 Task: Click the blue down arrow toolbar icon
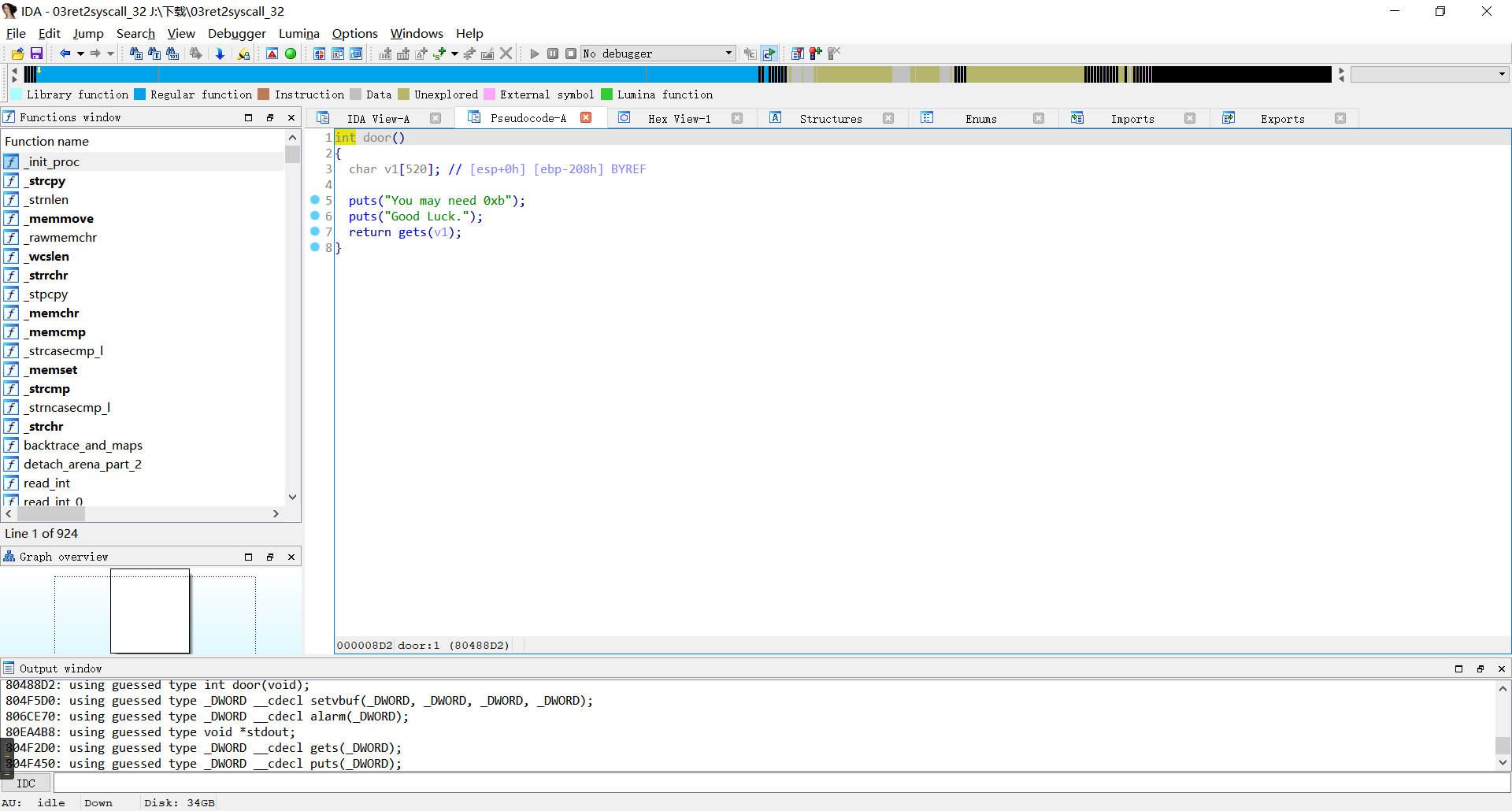click(220, 54)
